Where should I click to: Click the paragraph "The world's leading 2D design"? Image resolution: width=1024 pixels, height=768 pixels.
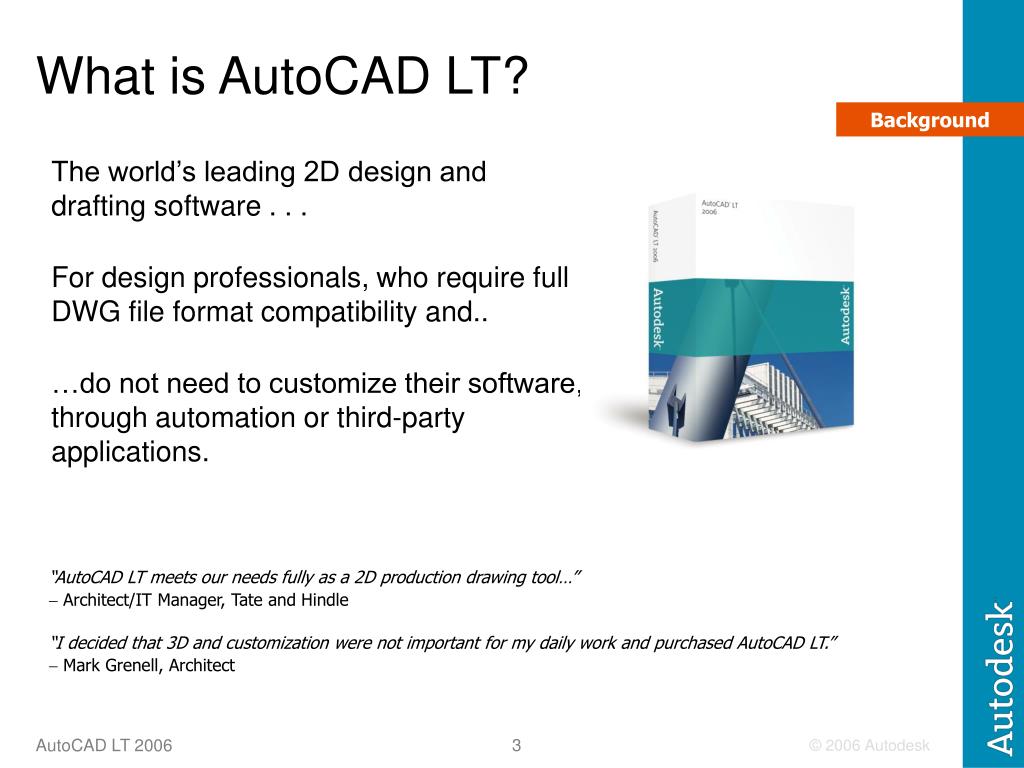coord(268,189)
